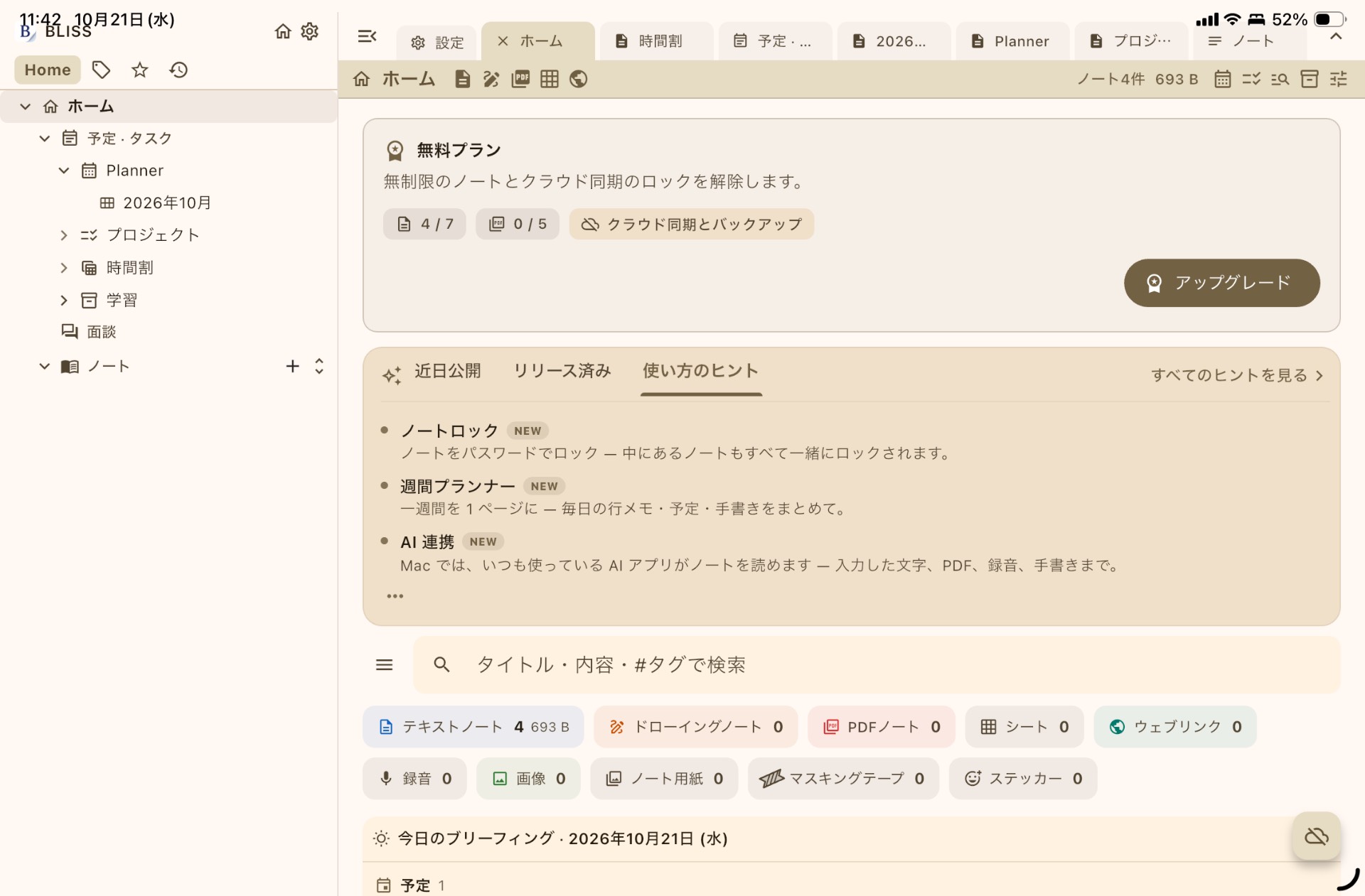The image size is (1365, 896).
Task: Collapse the Planner tree node
Action: pyautogui.click(x=64, y=171)
